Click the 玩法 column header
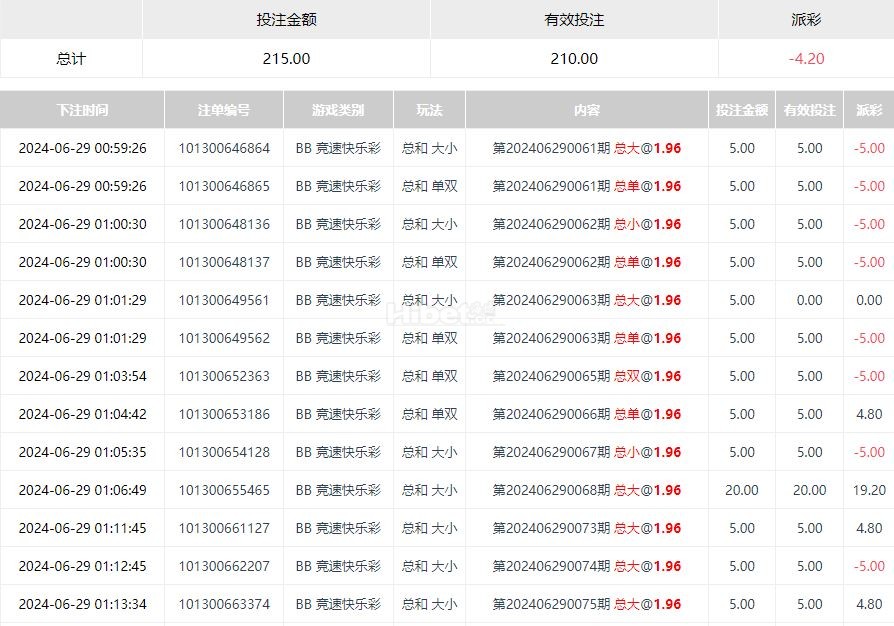The width and height of the screenshot is (894, 626). point(429,110)
